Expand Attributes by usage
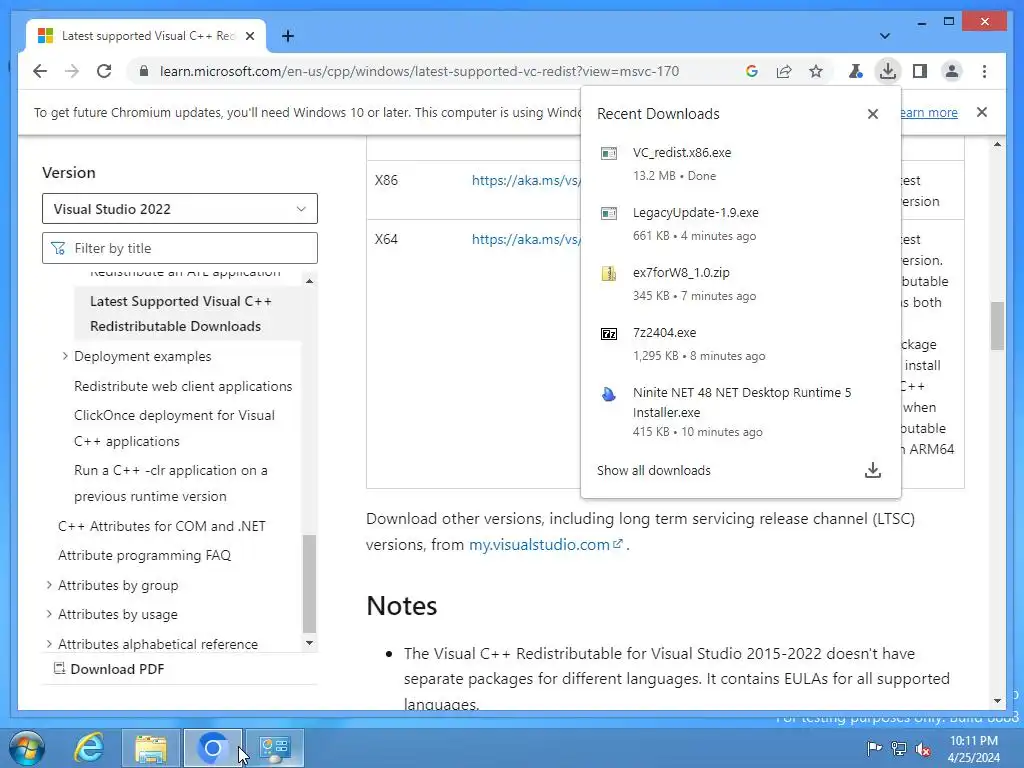1024x768 pixels. (49, 615)
